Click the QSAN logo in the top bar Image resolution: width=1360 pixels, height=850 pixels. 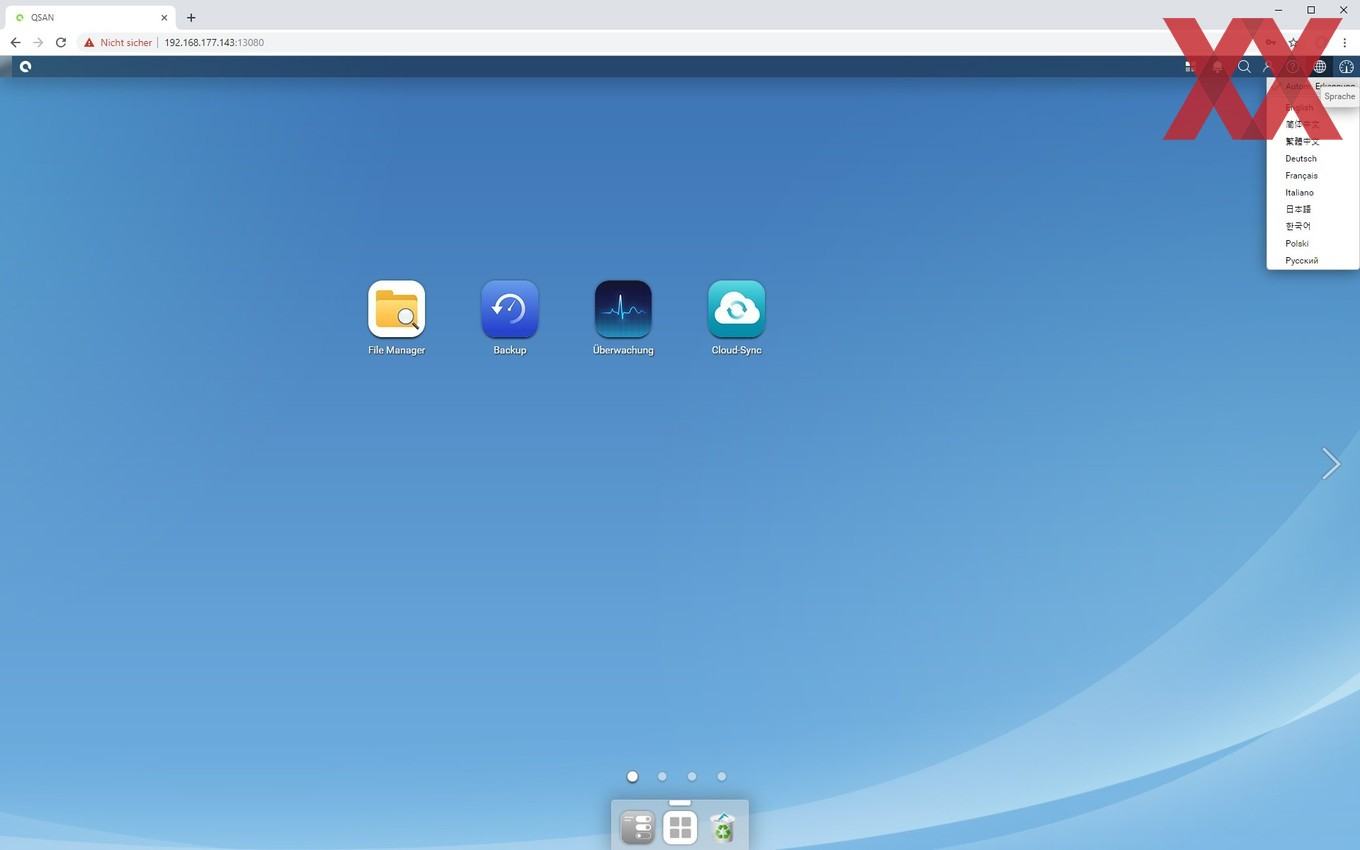pyautogui.click(x=25, y=66)
